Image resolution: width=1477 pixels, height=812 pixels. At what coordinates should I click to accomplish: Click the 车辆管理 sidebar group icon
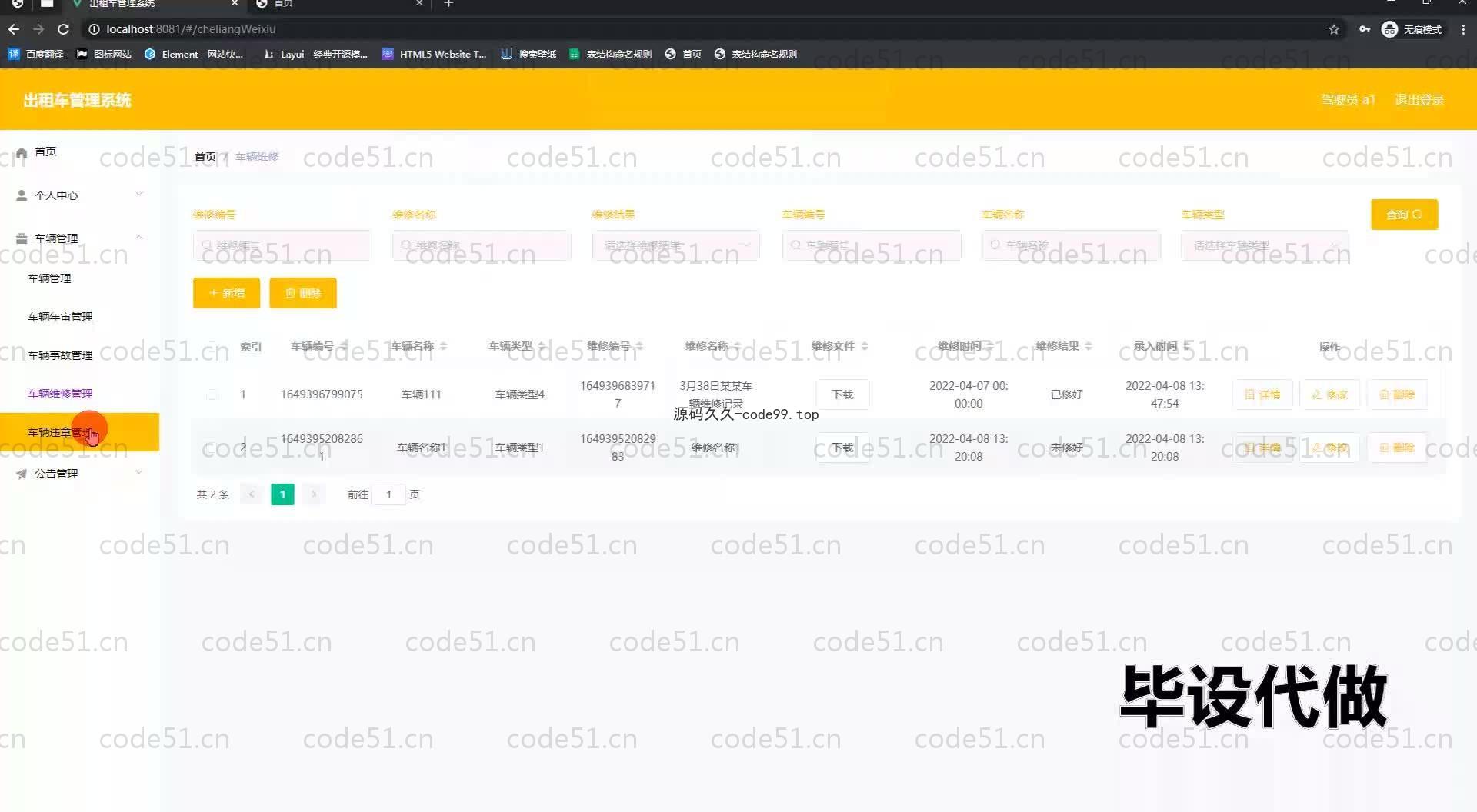click(22, 238)
